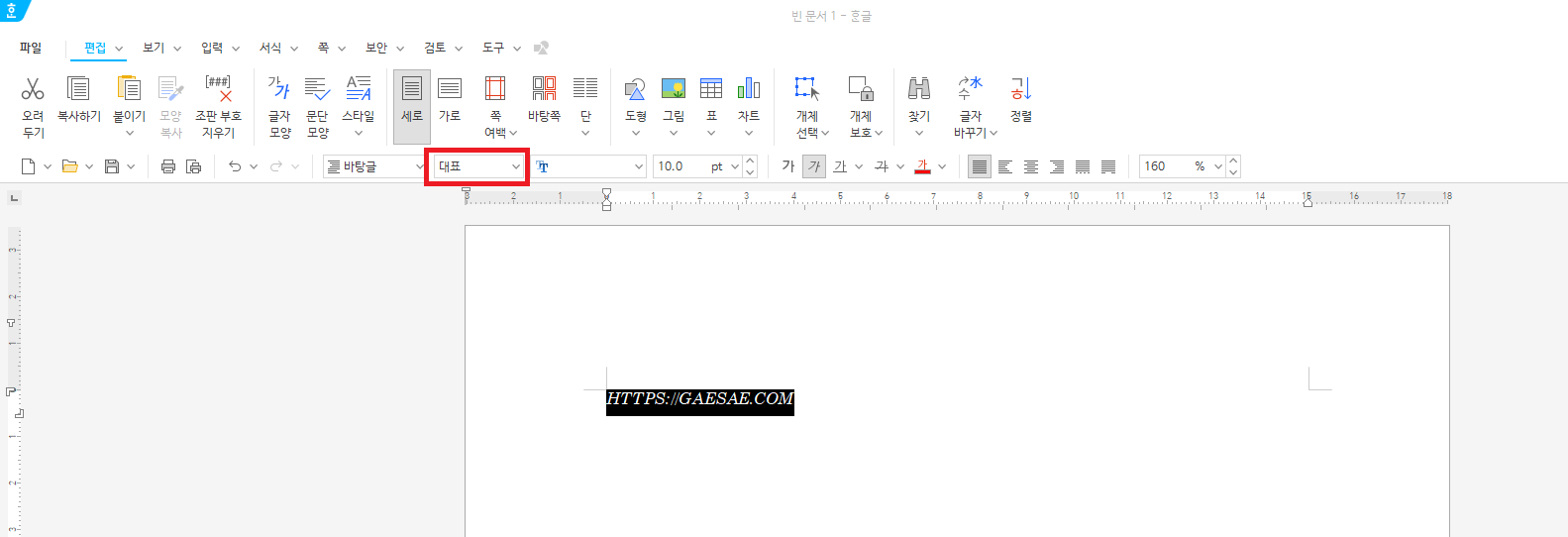The height and width of the screenshot is (537, 1568).
Task: Expand the Undo history dropdown
Action: pos(254,166)
